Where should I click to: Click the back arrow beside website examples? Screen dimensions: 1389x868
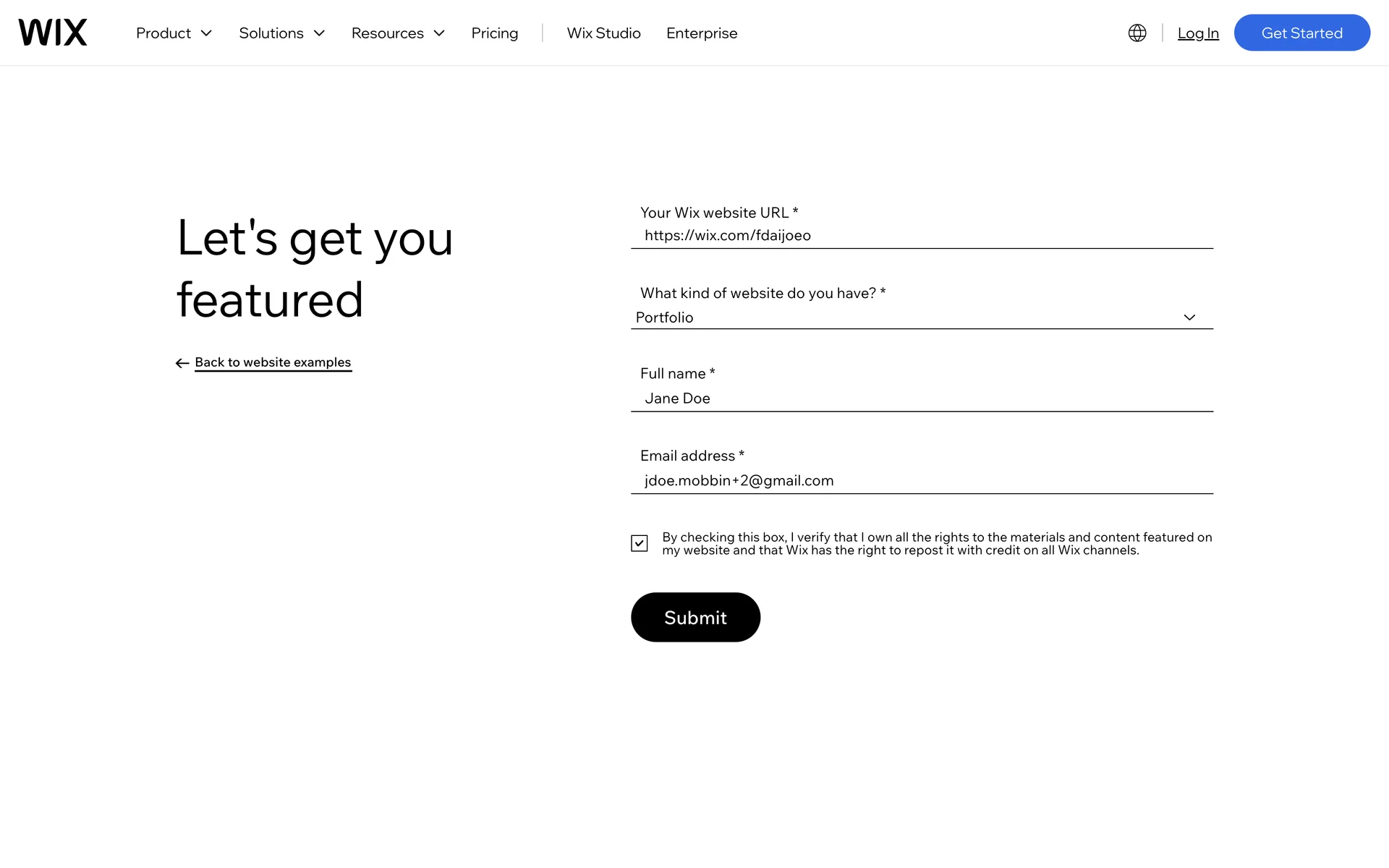182,363
